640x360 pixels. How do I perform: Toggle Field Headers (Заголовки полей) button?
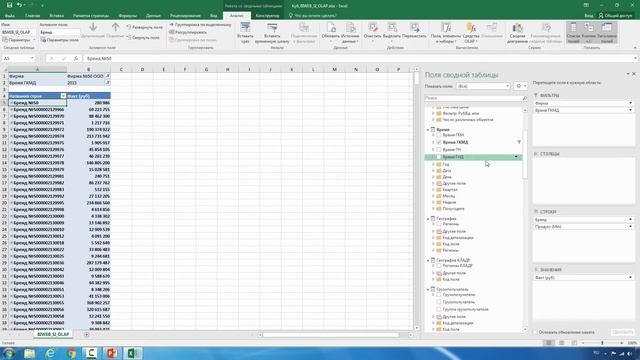607,33
